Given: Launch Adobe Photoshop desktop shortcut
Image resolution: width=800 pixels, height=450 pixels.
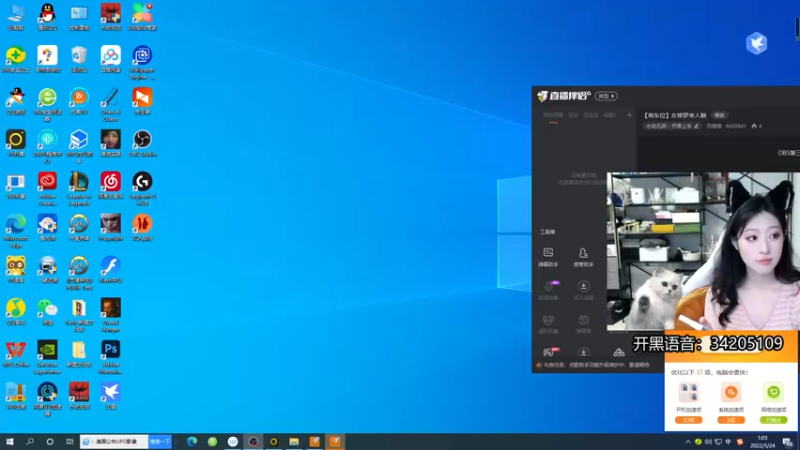Looking at the screenshot, I should pyautogui.click(x=111, y=357).
